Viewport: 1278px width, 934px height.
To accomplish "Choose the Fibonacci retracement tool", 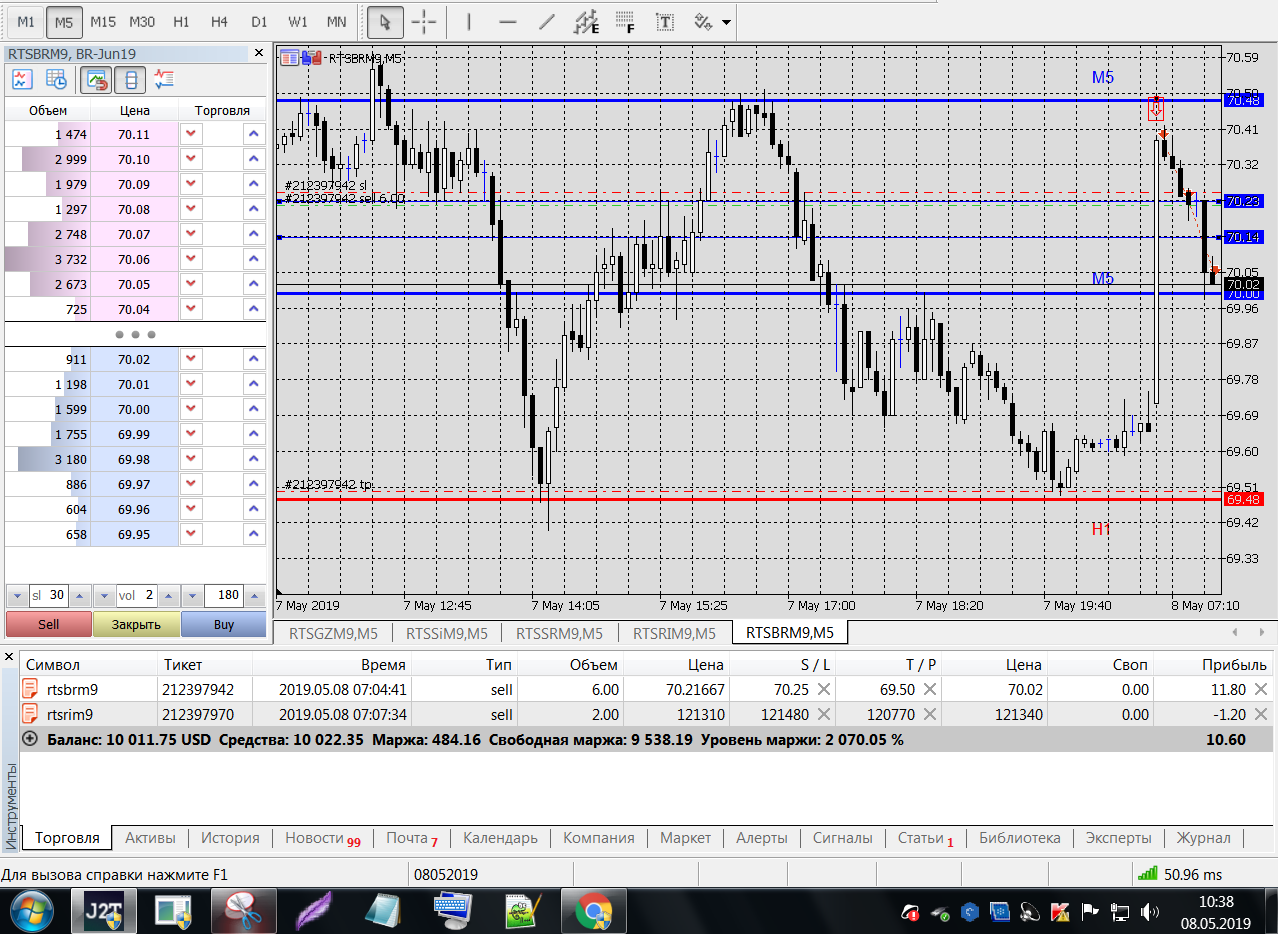I will [626, 21].
